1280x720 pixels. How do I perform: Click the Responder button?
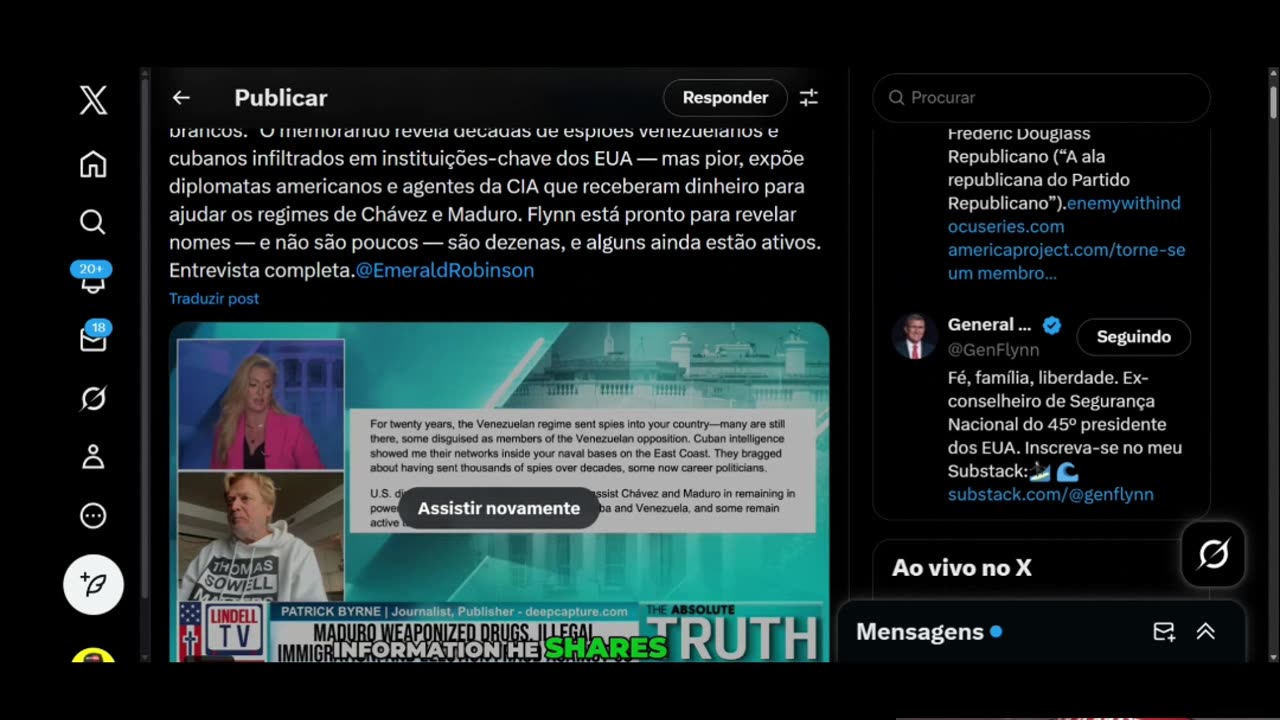725,98
